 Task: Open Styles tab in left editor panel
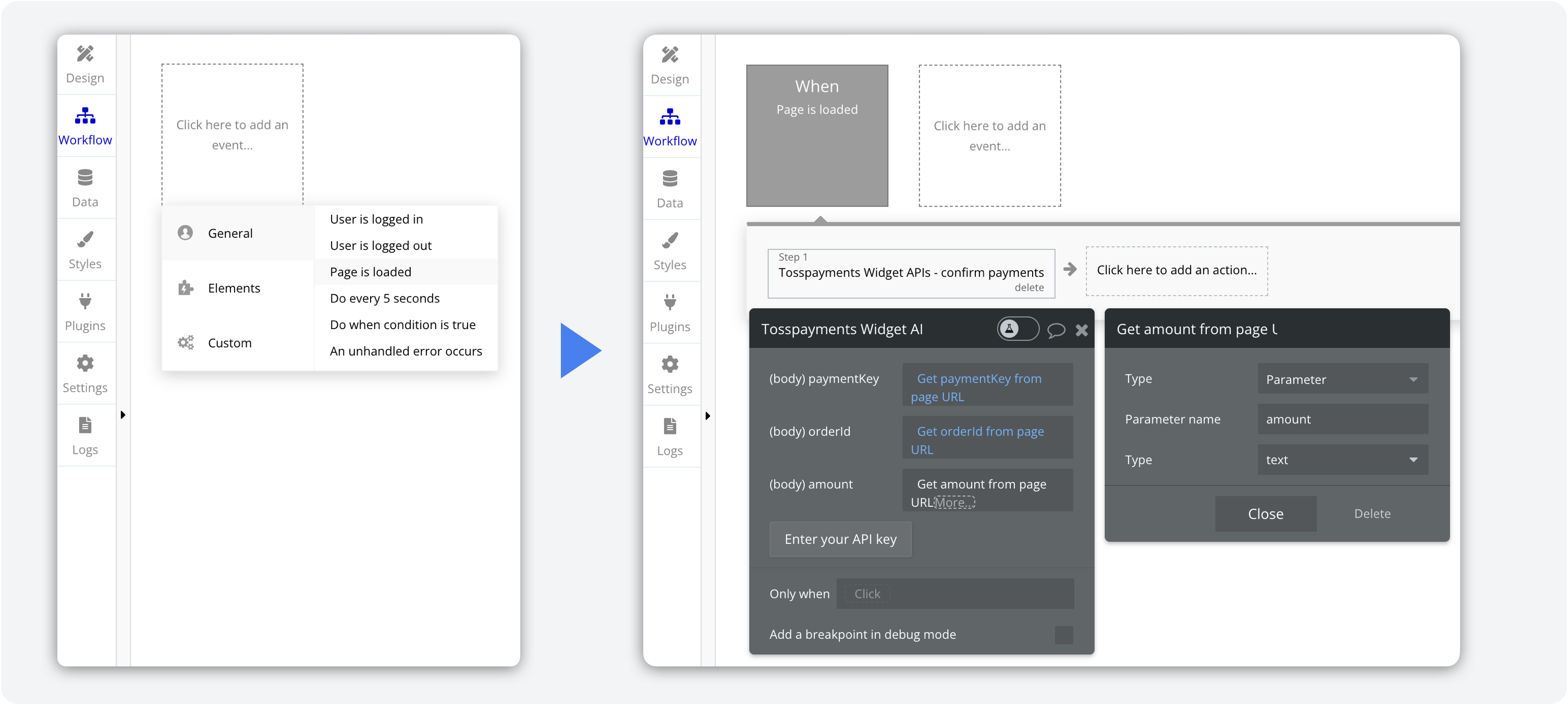point(85,250)
